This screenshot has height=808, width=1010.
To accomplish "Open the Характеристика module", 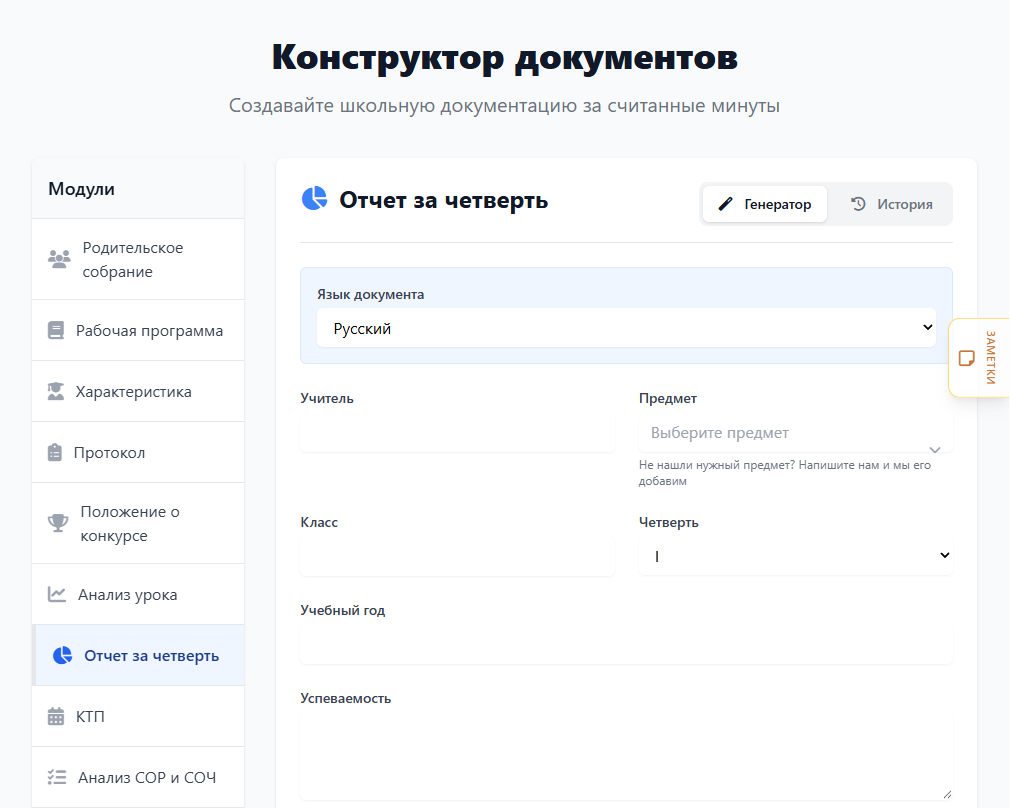I will [138, 392].
